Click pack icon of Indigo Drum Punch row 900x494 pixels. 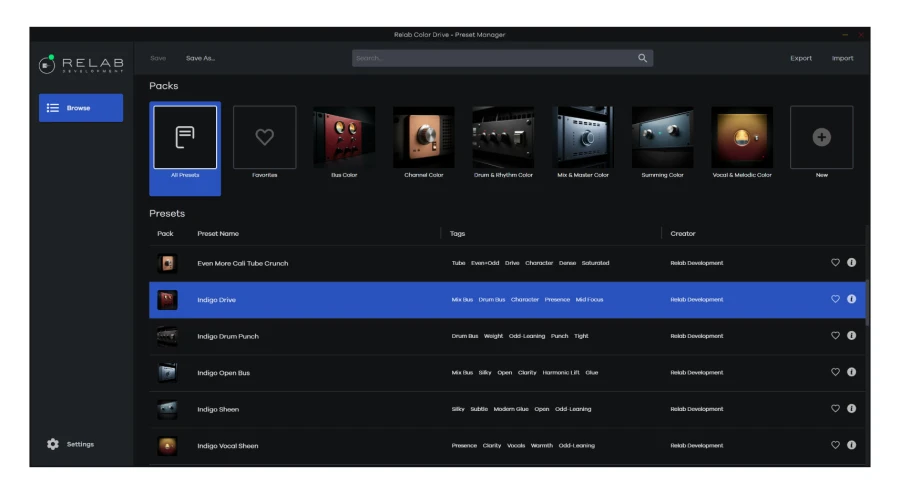tap(167, 336)
